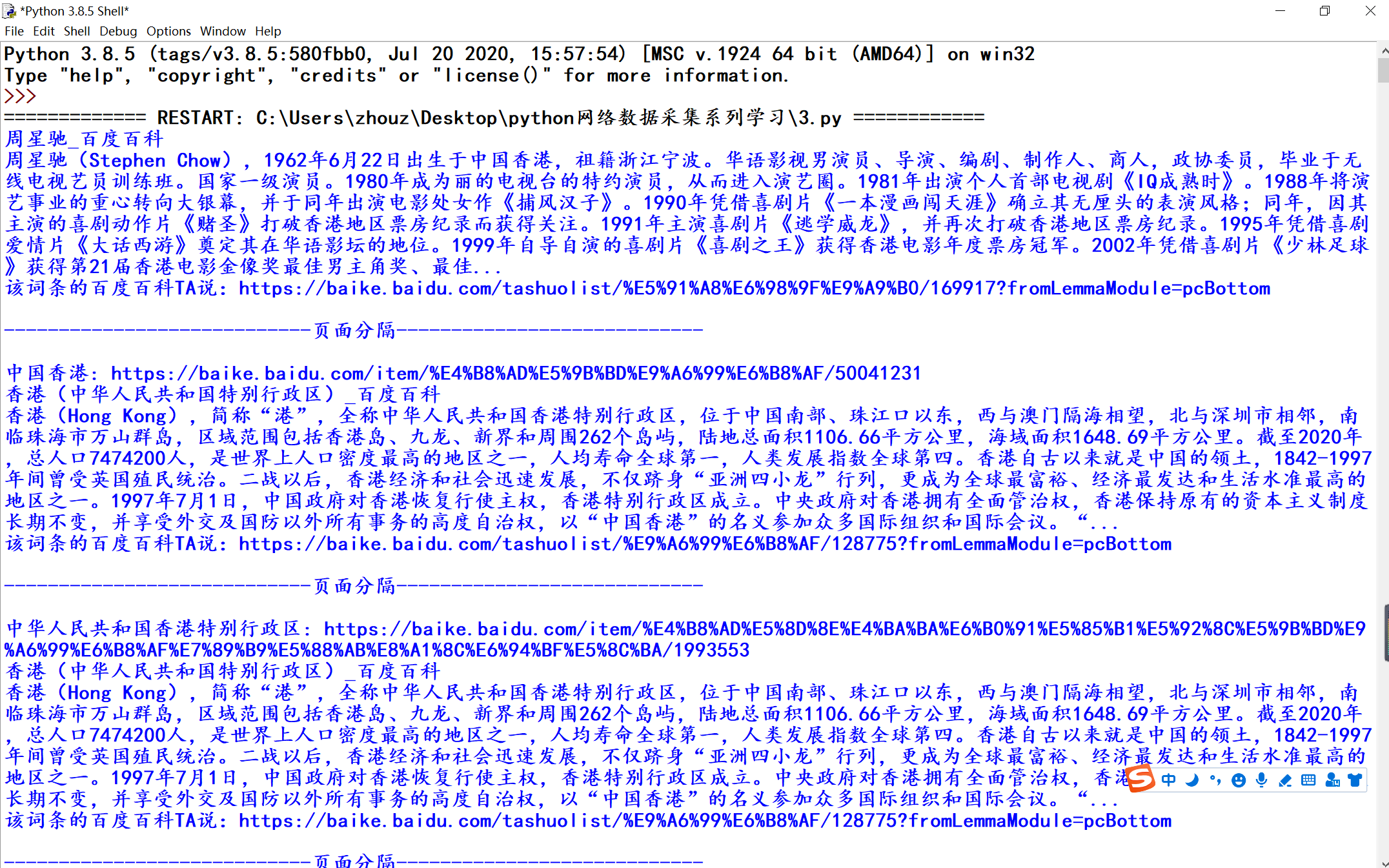Image resolution: width=1389 pixels, height=868 pixels.
Task: Click the Python icon in the title bar
Action: pos(9,10)
